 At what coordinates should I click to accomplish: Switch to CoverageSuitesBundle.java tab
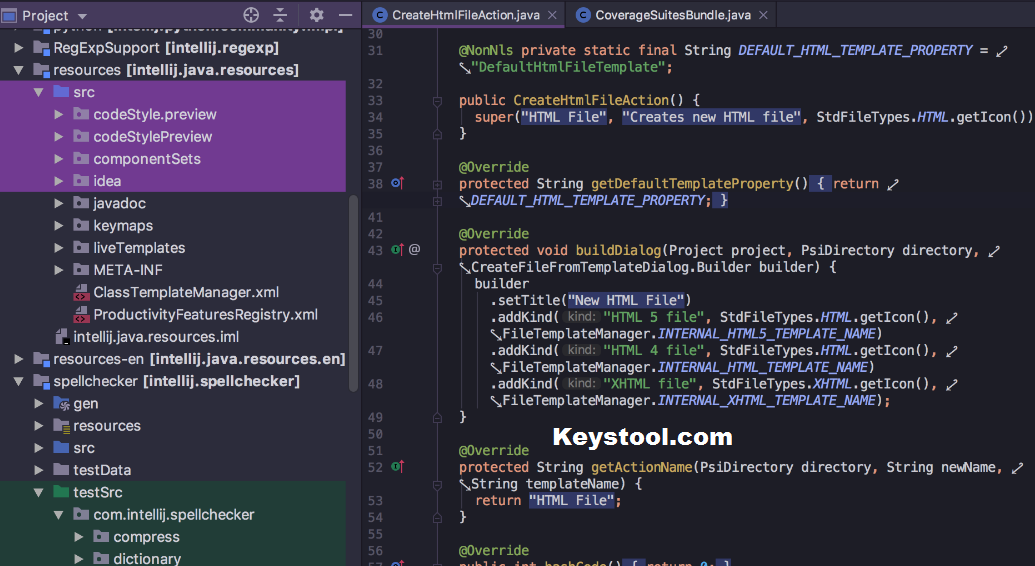673,15
